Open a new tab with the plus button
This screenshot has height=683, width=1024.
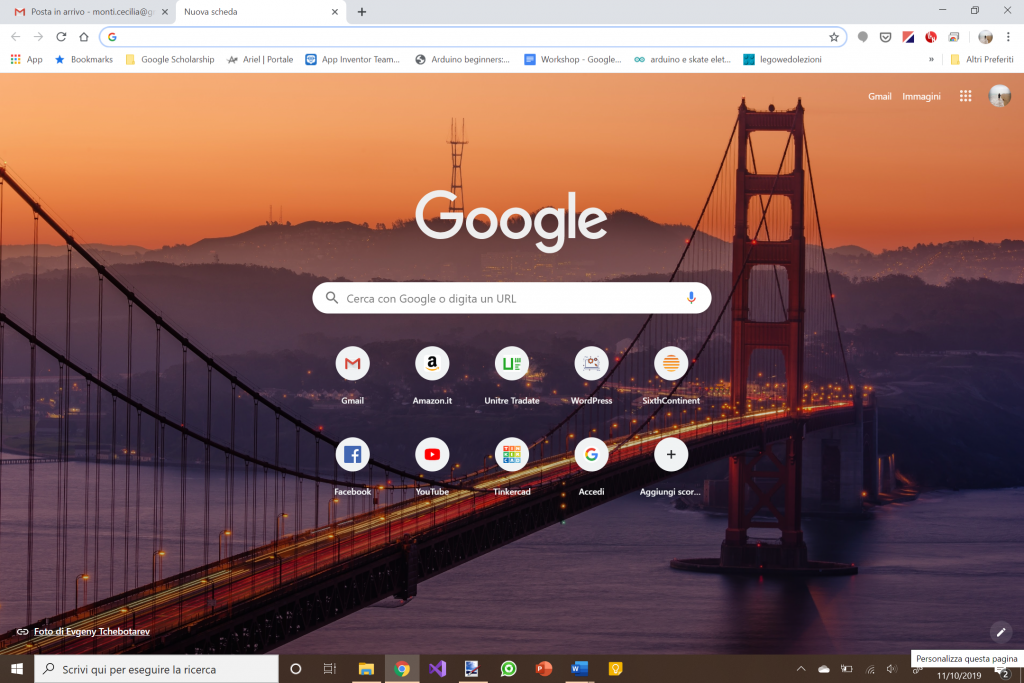point(362,12)
